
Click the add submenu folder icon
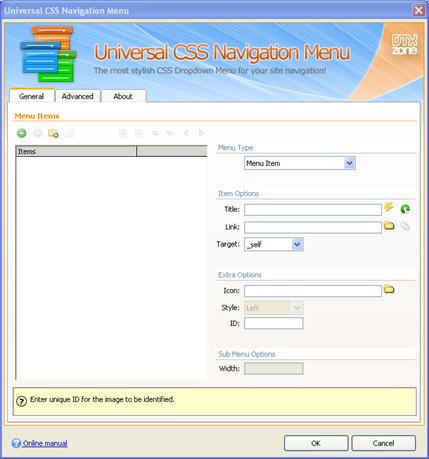pos(53,133)
